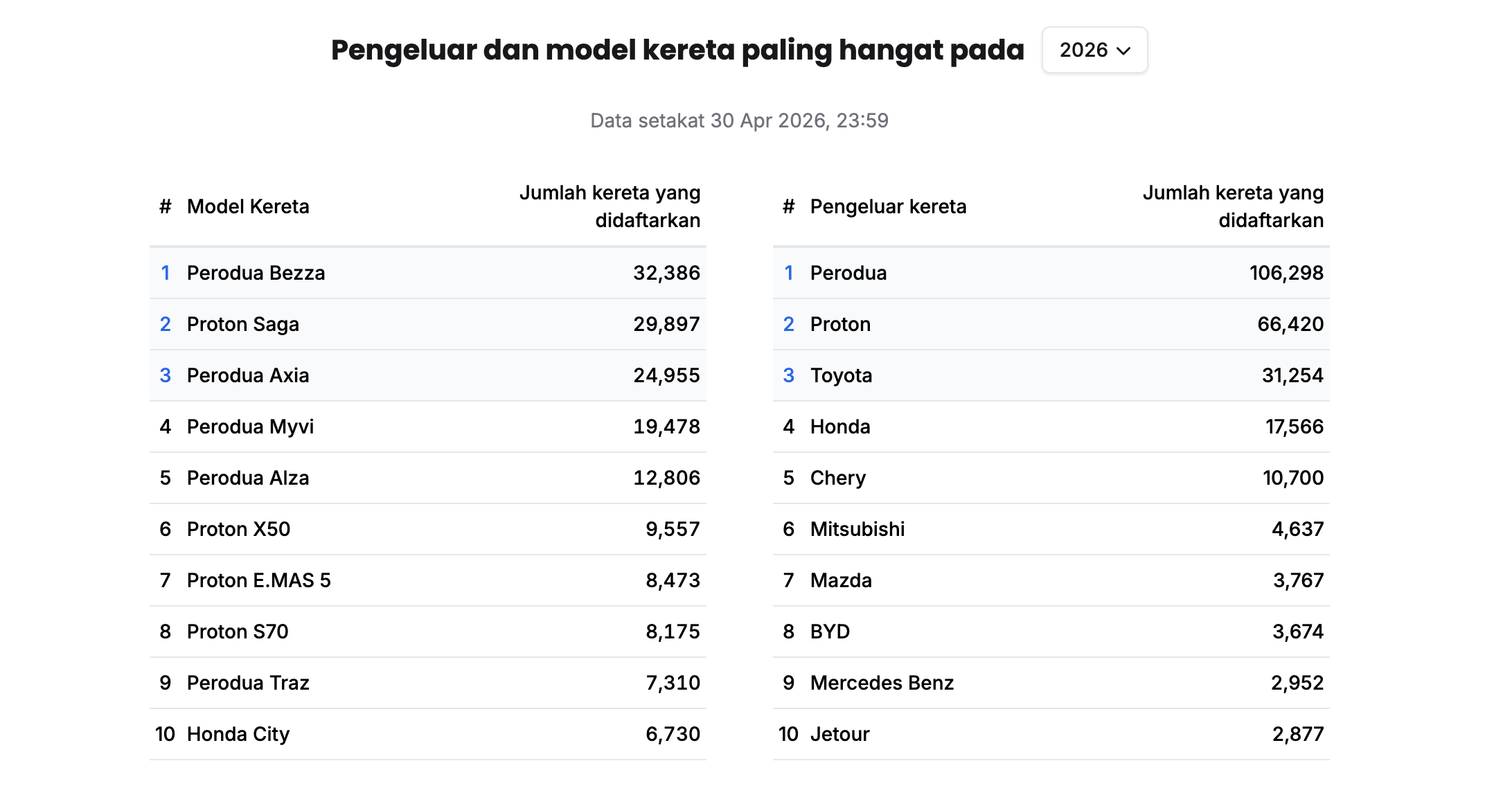Screen dimensions: 1512x806
Task: Click the value 6,730 for Honda City
Action: coord(673,734)
